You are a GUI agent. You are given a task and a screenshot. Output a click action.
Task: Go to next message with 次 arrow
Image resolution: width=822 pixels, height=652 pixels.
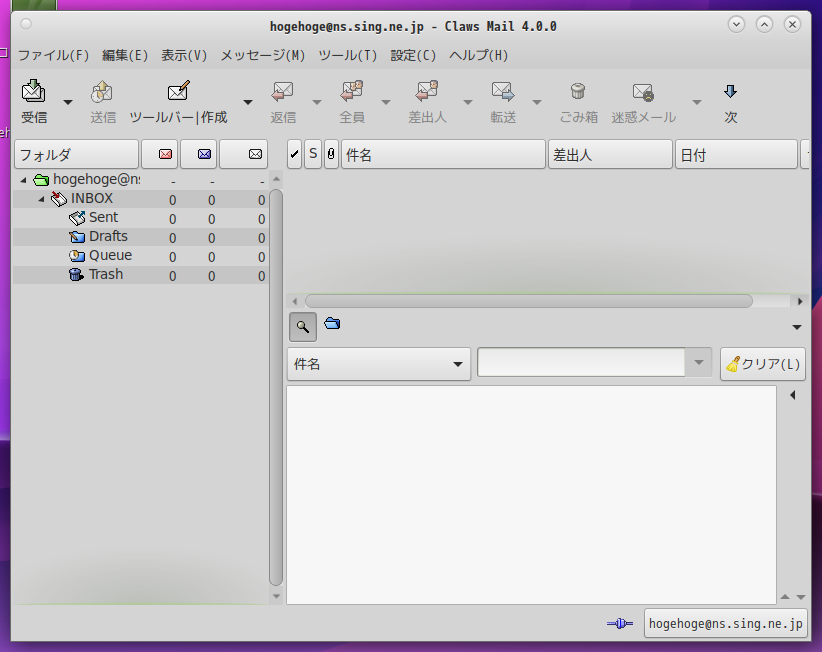coord(730,92)
